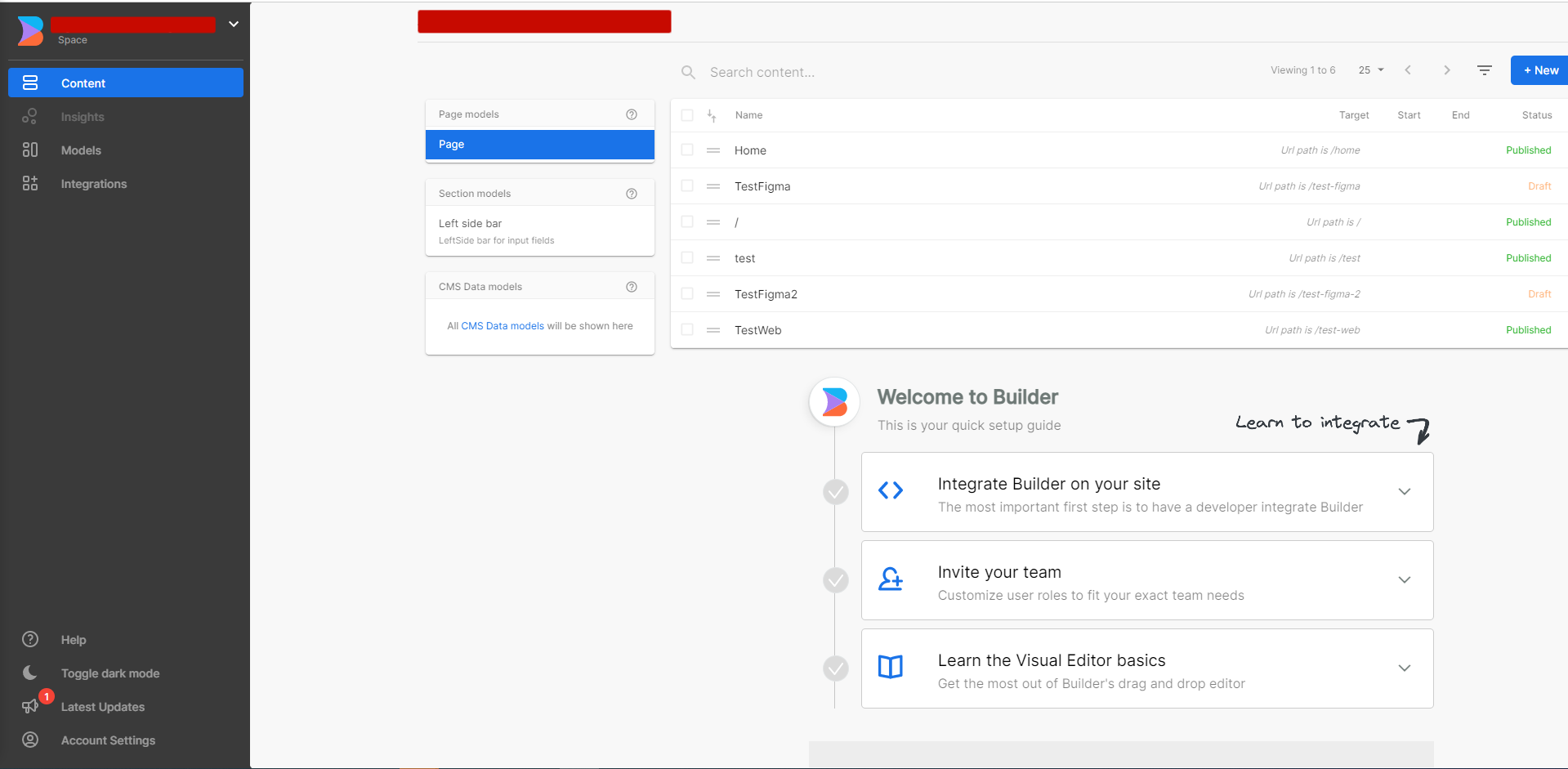Open the space switcher chevron
Screen dimensions: 1568x769
(x=234, y=25)
